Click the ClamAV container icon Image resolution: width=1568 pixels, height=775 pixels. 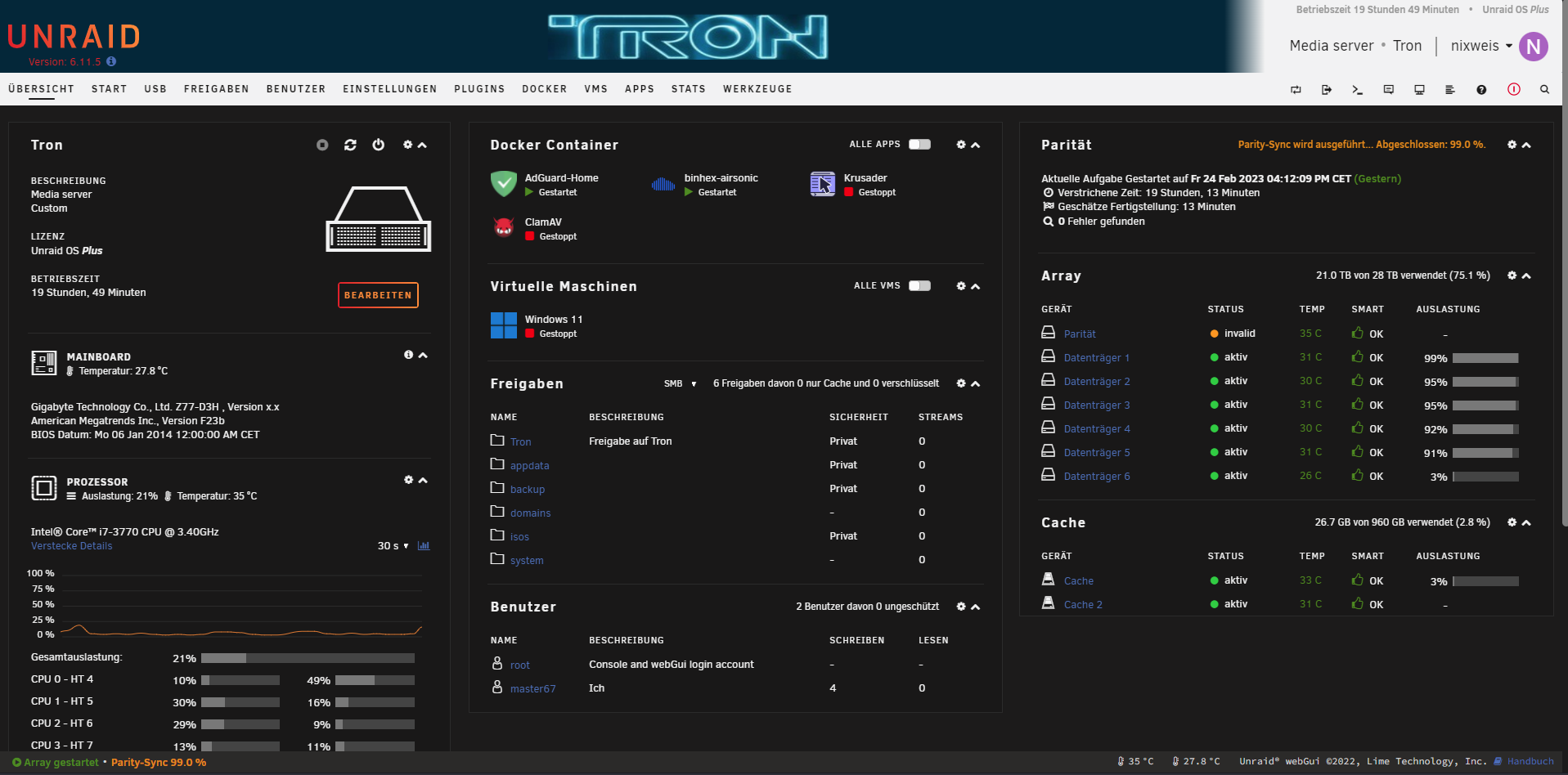click(x=503, y=228)
